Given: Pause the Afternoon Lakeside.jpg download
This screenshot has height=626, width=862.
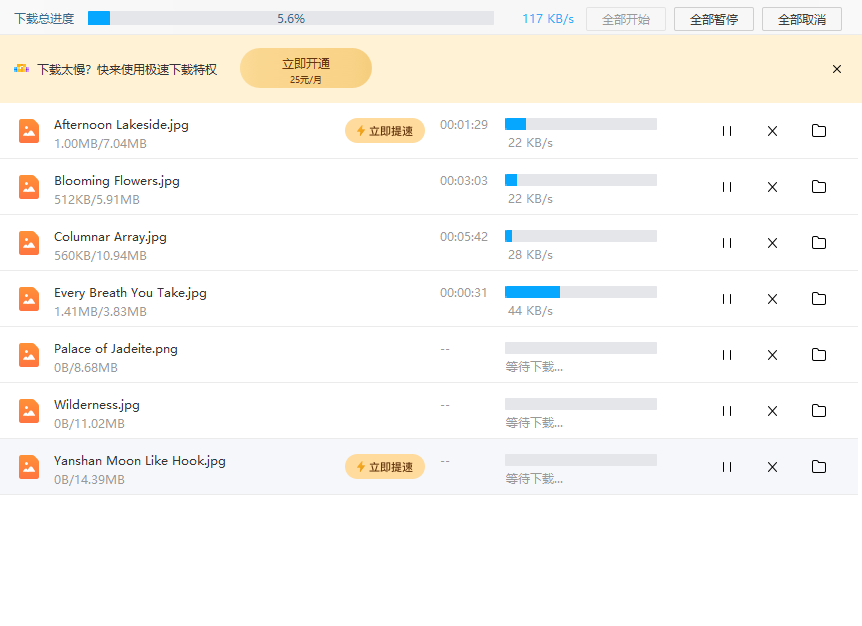Looking at the screenshot, I should pos(727,131).
